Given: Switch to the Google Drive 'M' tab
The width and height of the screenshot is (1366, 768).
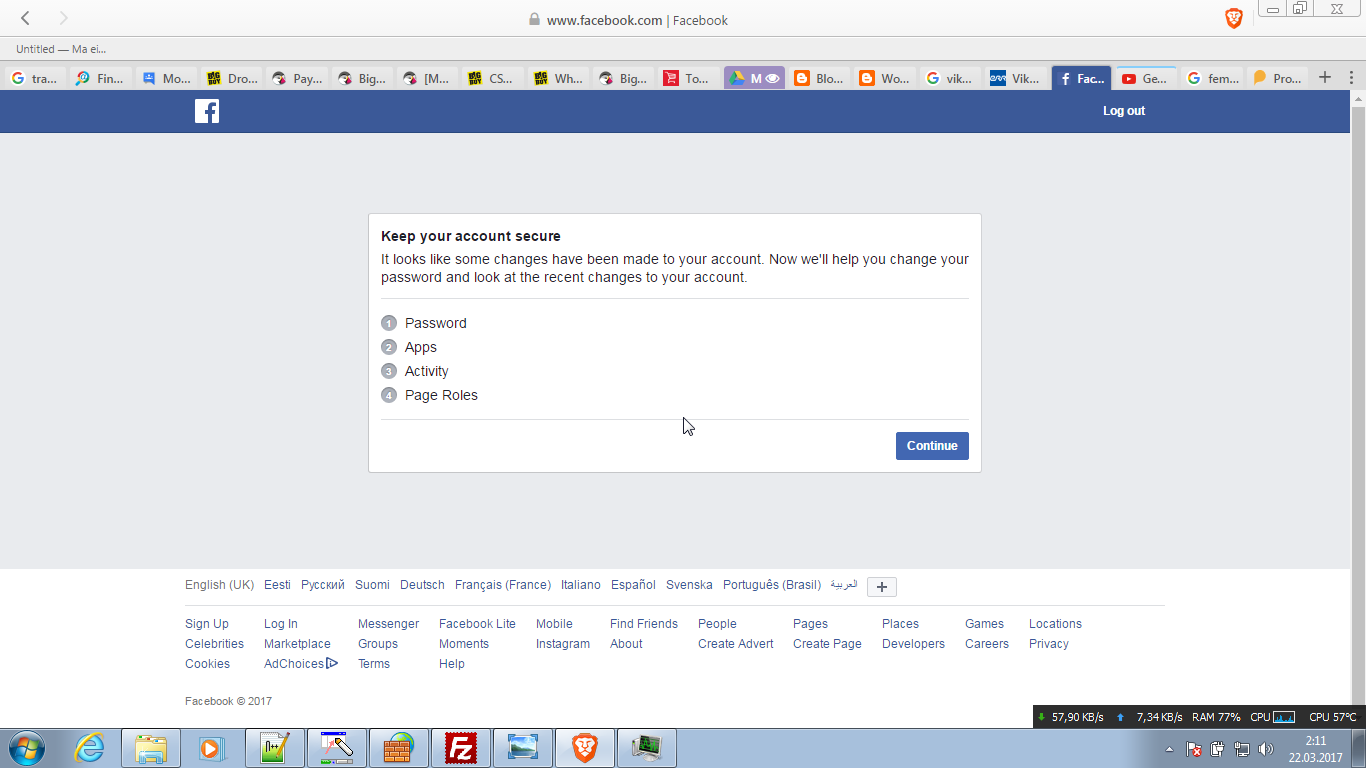Looking at the screenshot, I should [x=754, y=78].
